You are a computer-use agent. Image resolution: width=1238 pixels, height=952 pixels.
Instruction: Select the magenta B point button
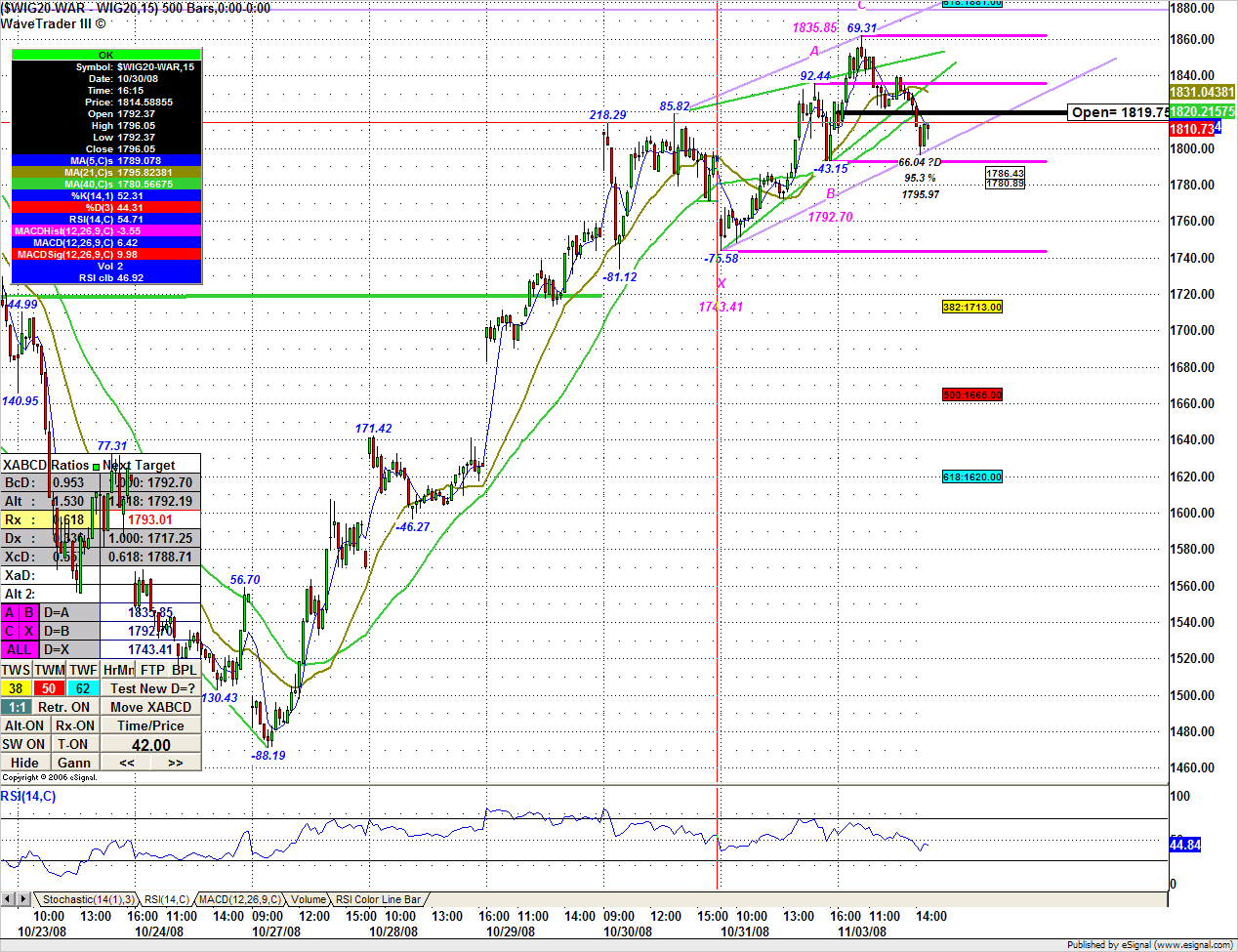(x=29, y=612)
